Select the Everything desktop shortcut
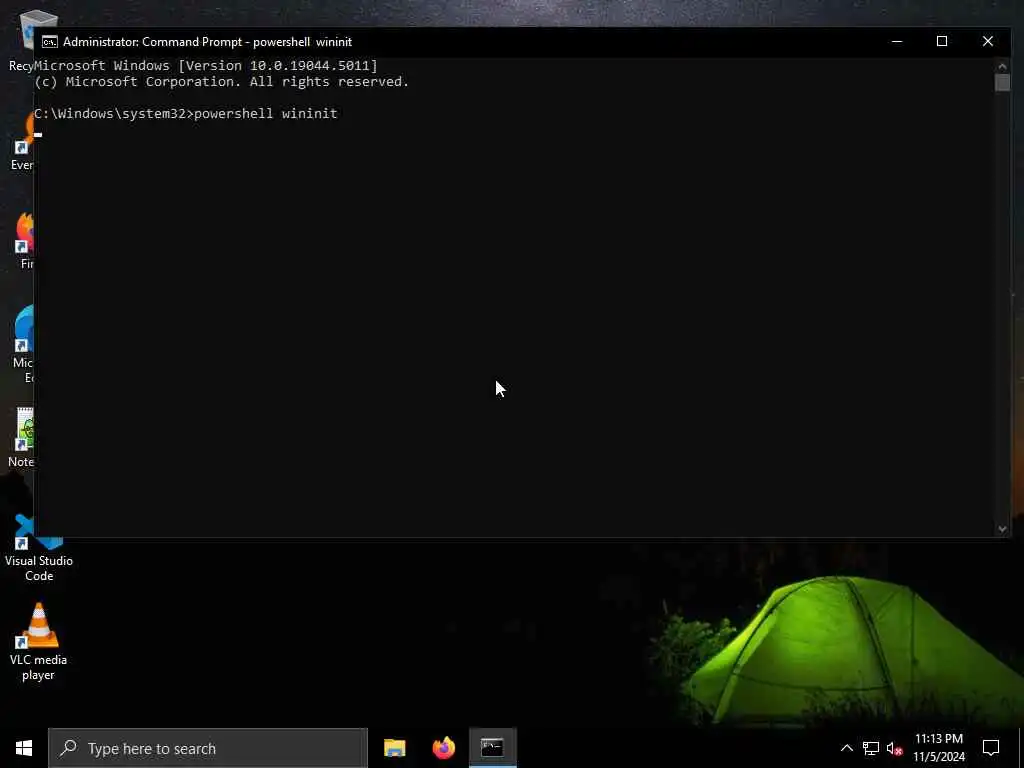 [x=22, y=140]
